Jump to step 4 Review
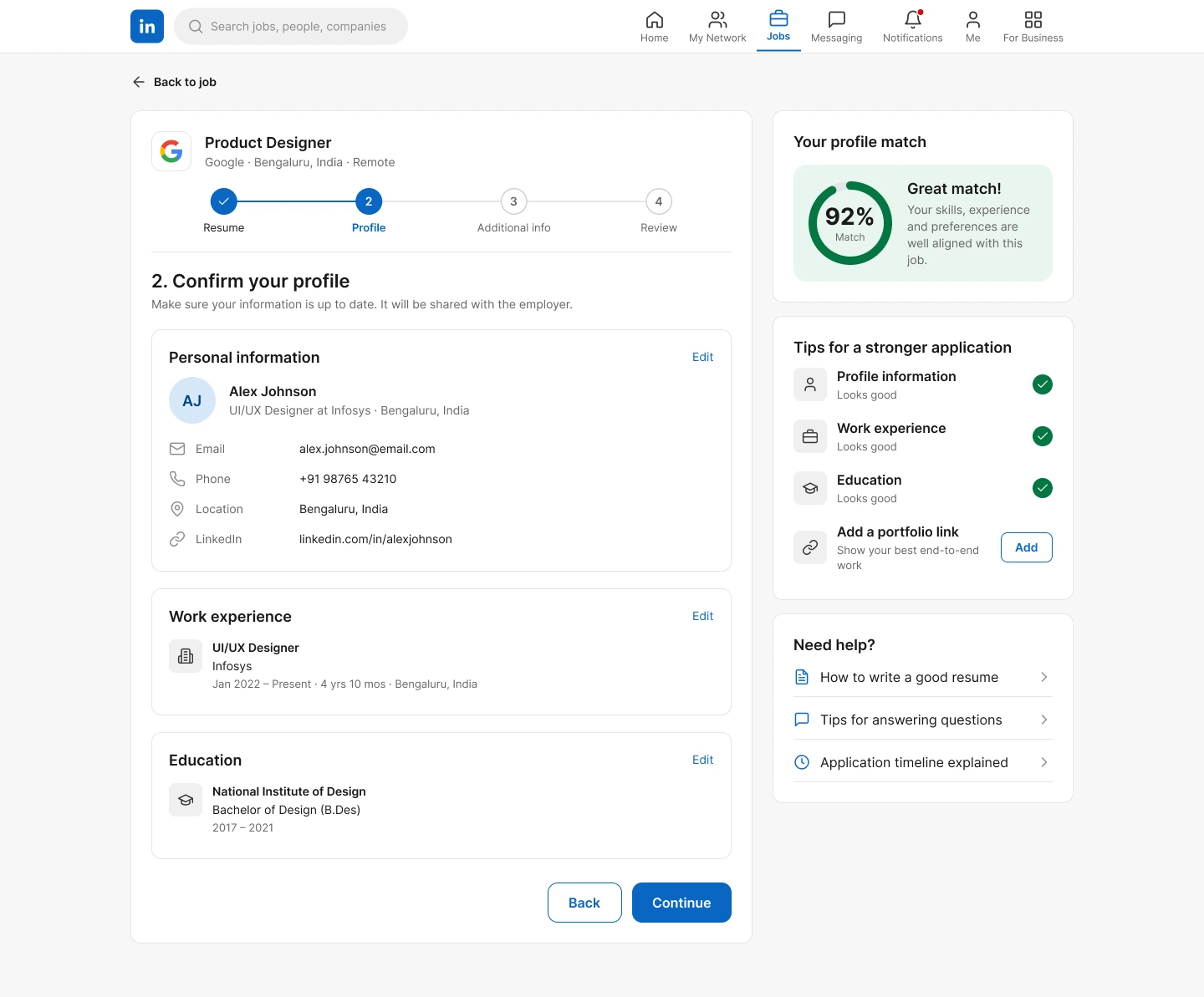 [659, 201]
